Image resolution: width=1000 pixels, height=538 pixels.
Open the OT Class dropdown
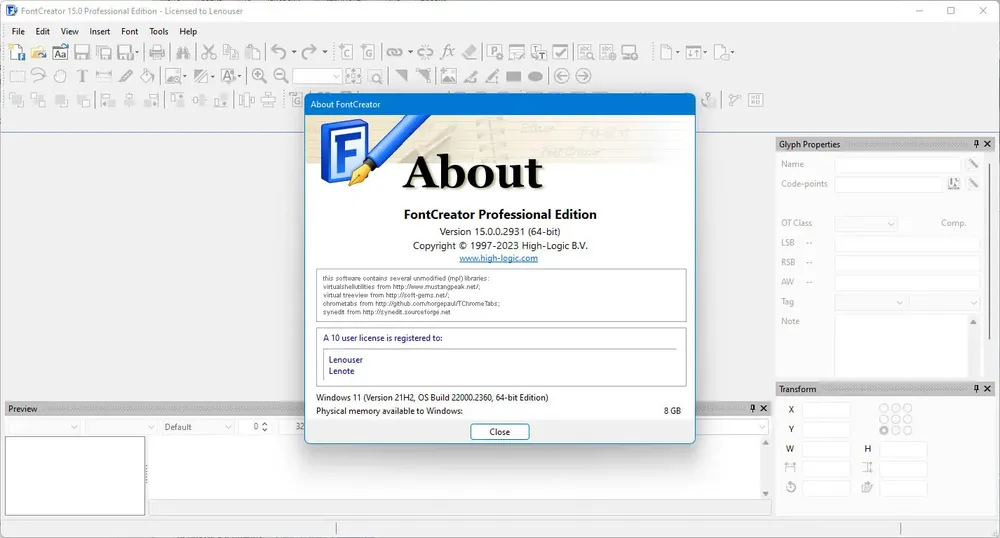click(865, 224)
